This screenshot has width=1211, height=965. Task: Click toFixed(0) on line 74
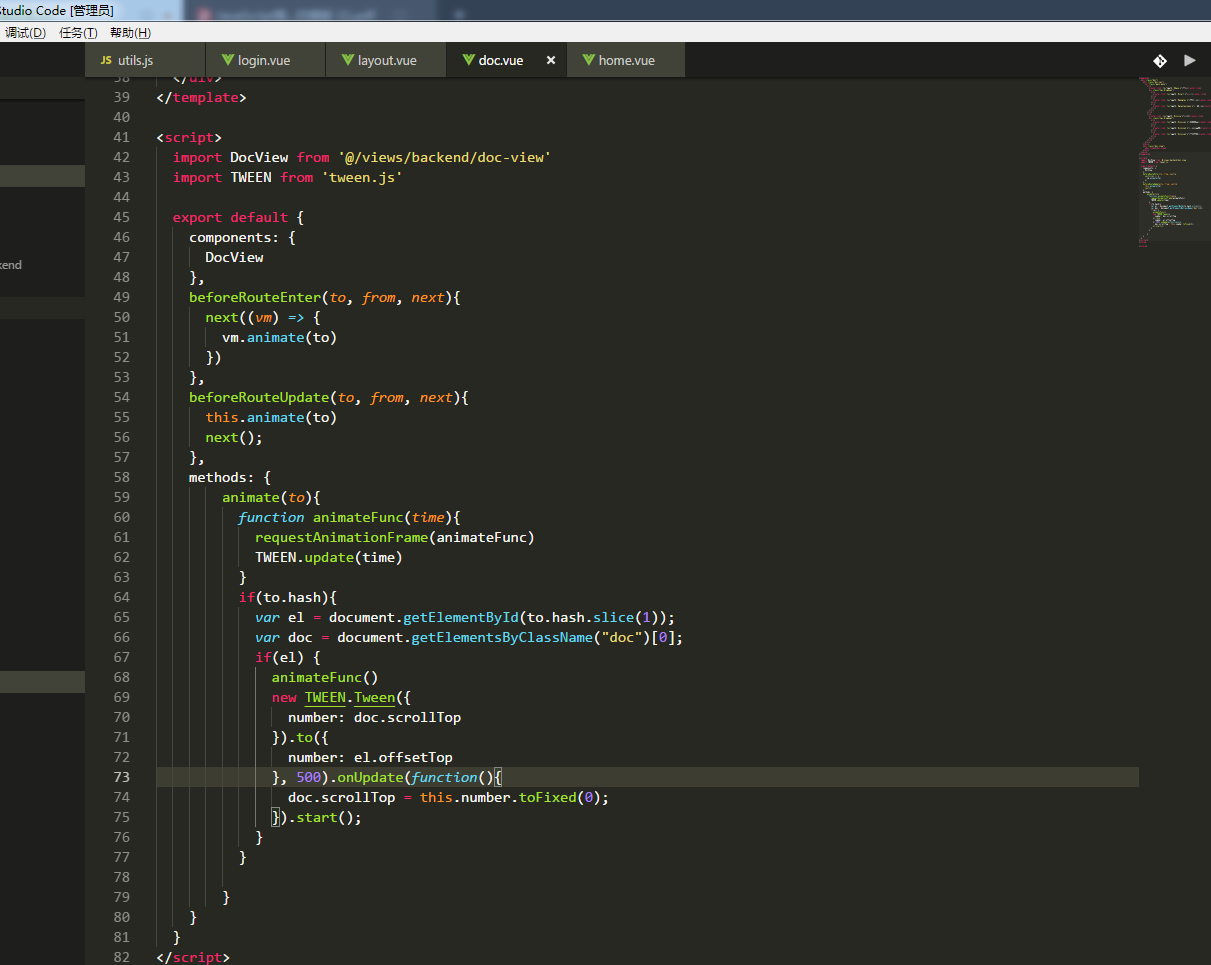coord(559,797)
